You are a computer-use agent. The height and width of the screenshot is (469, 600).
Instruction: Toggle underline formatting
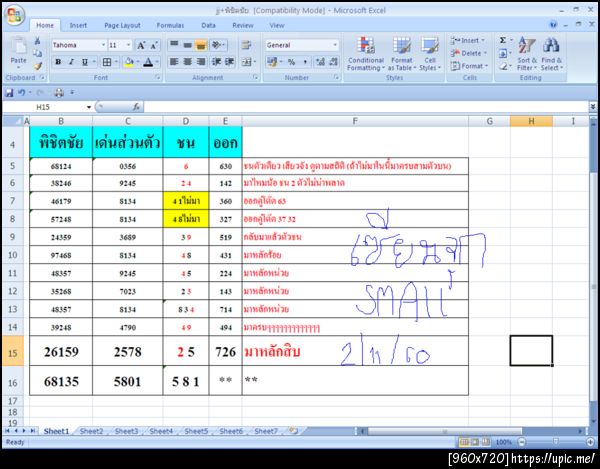click(85, 62)
